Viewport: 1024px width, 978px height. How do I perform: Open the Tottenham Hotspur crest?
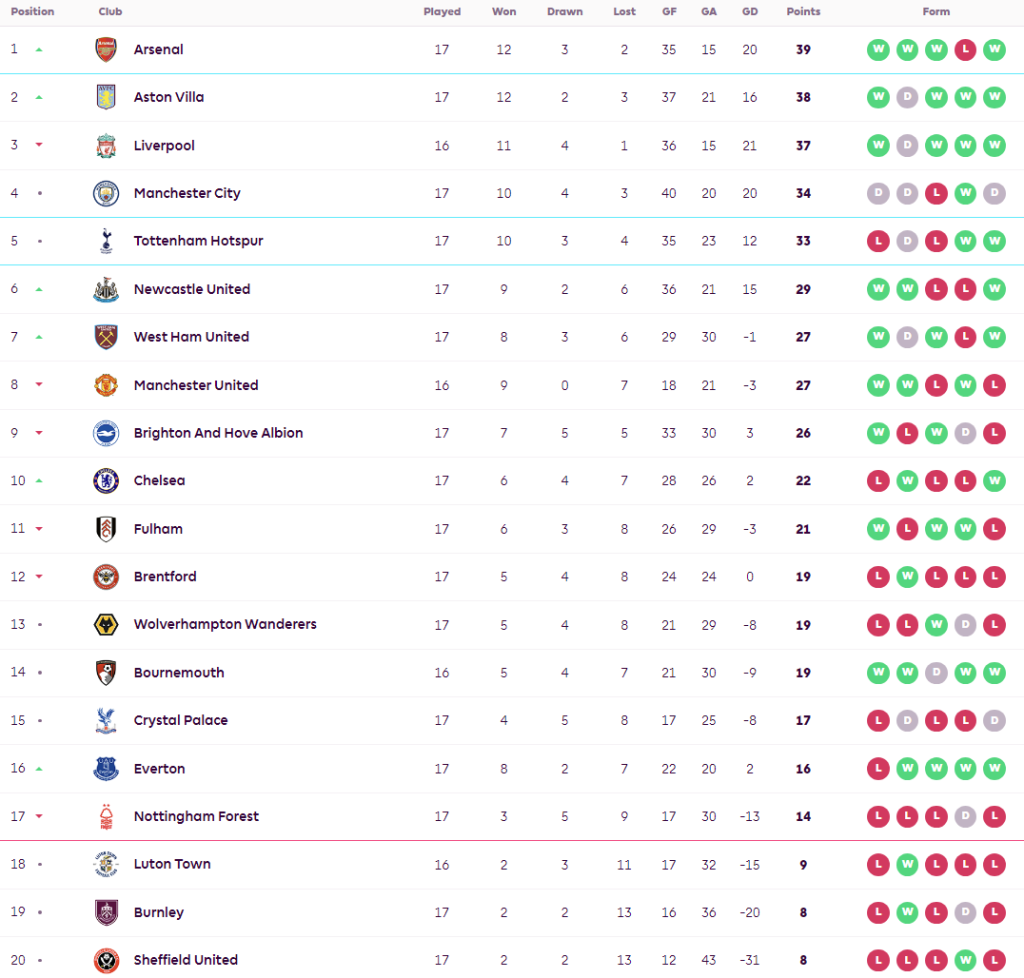pyautogui.click(x=106, y=241)
